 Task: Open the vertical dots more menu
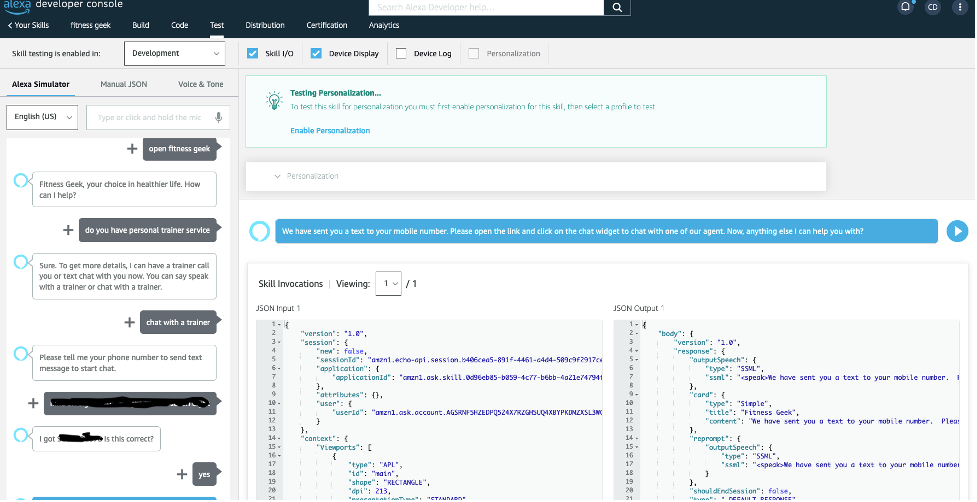[960, 7]
